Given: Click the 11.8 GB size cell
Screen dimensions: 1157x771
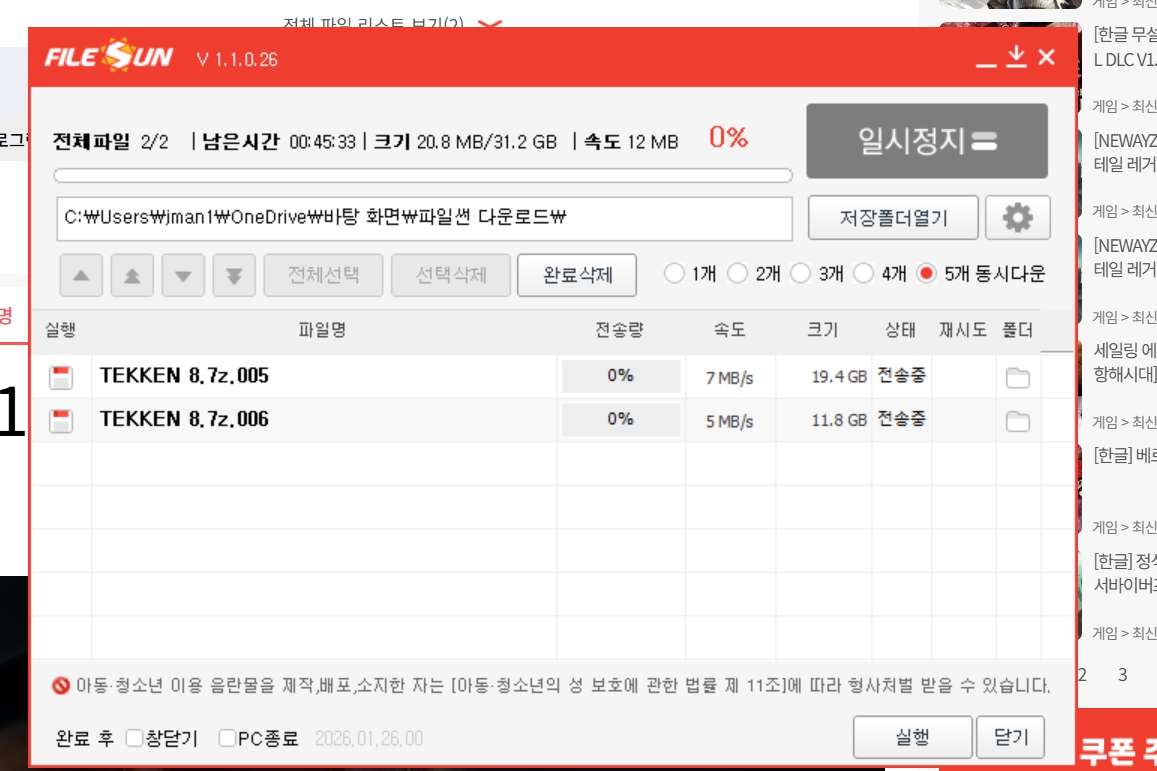Looking at the screenshot, I should [x=839, y=421].
